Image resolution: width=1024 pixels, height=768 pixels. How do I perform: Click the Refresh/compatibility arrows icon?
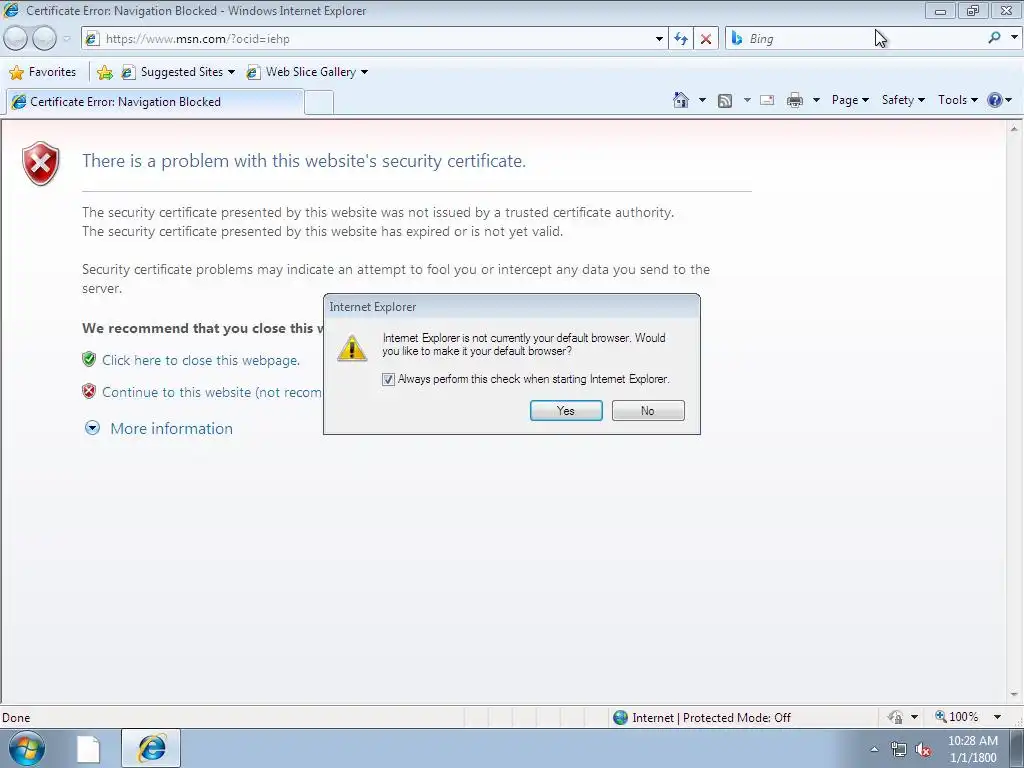[x=681, y=39]
